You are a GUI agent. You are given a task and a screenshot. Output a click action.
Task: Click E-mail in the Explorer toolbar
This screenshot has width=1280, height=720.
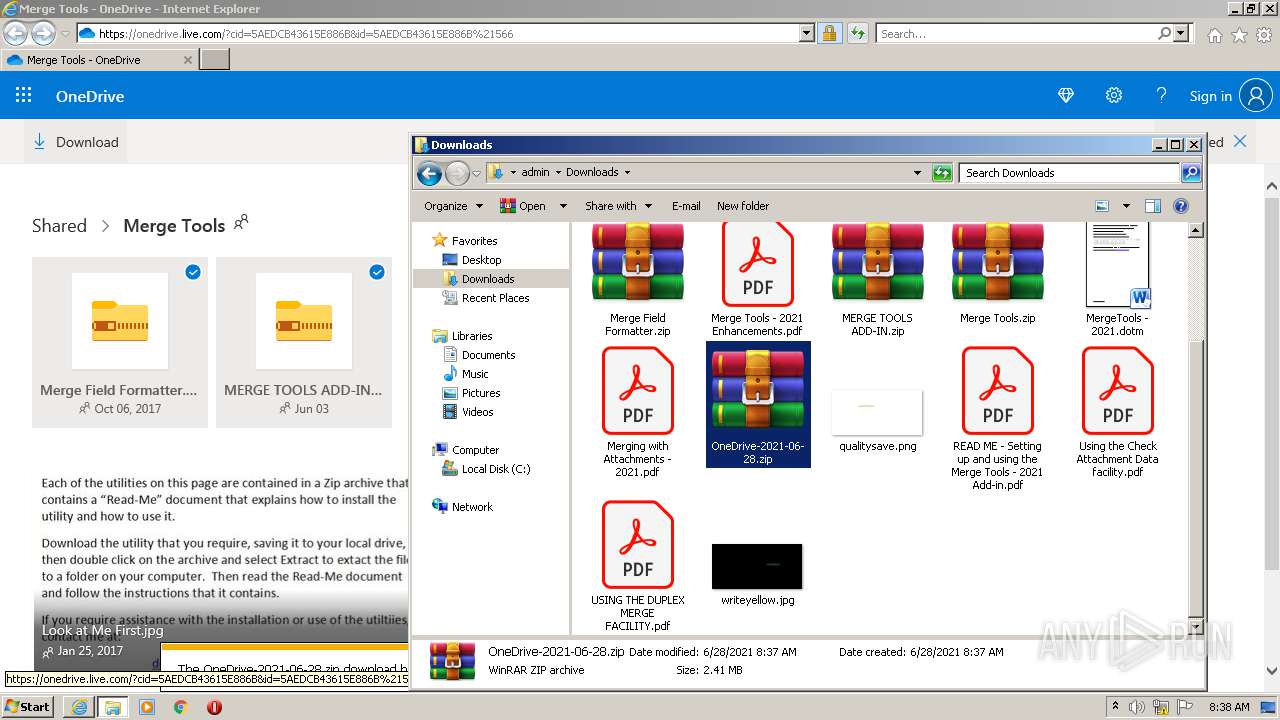point(686,206)
